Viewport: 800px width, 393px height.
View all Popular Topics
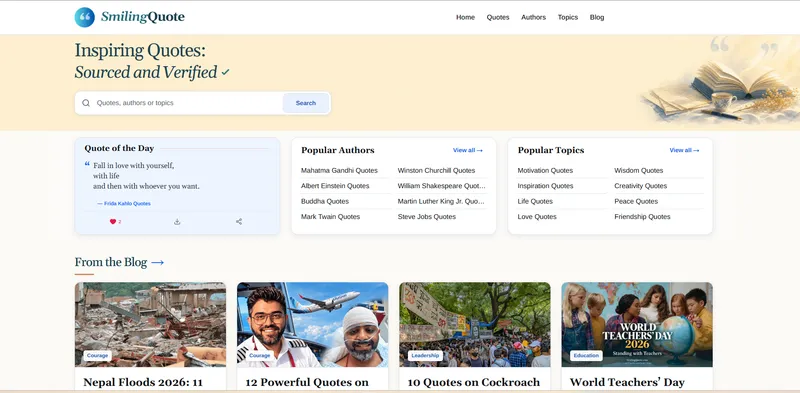(684, 150)
